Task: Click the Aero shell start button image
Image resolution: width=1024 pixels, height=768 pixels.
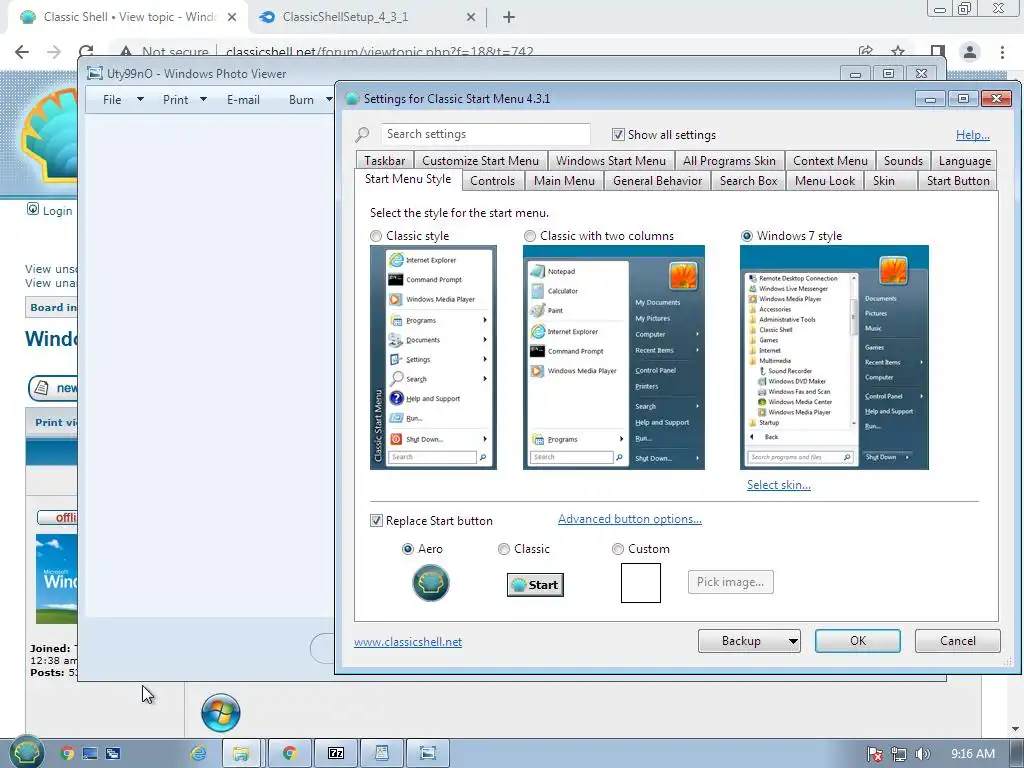Action: (430, 583)
